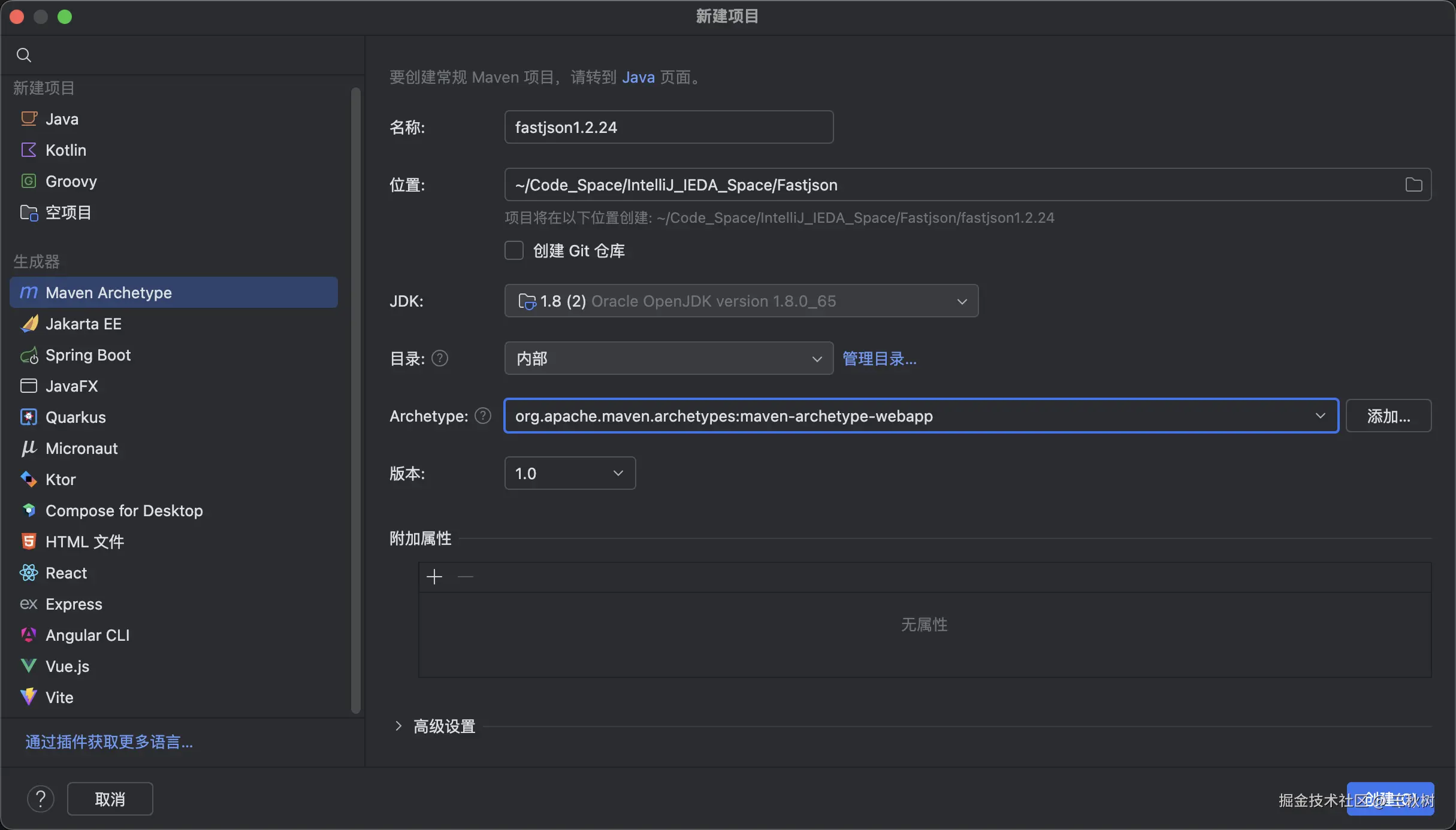Click the left sidebar vertical scrollbar
Image resolution: width=1456 pixels, height=830 pixels.
[355, 400]
